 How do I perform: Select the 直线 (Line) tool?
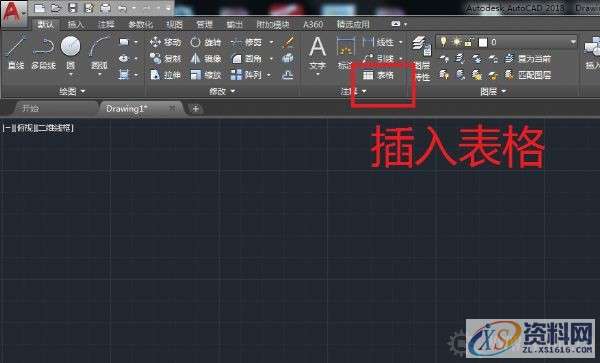tap(16, 53)
